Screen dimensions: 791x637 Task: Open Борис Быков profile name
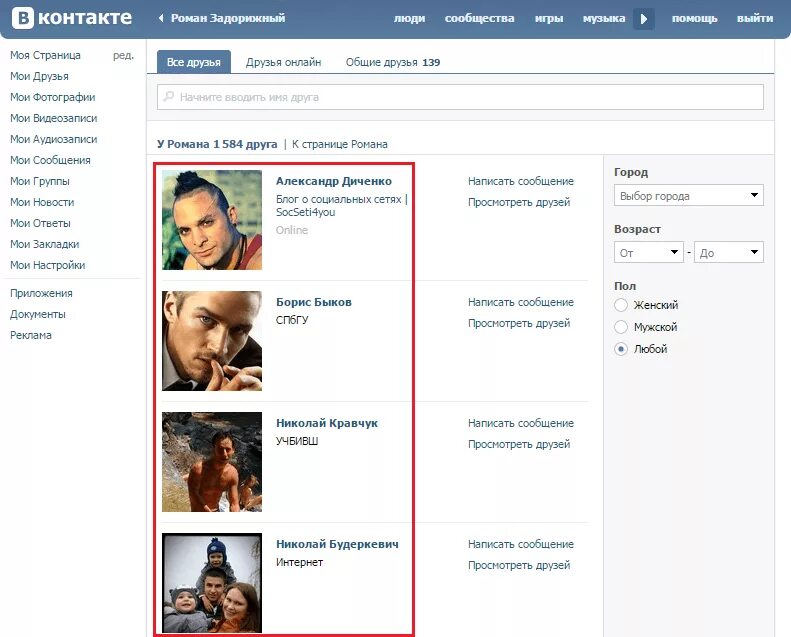pos(314,302)
